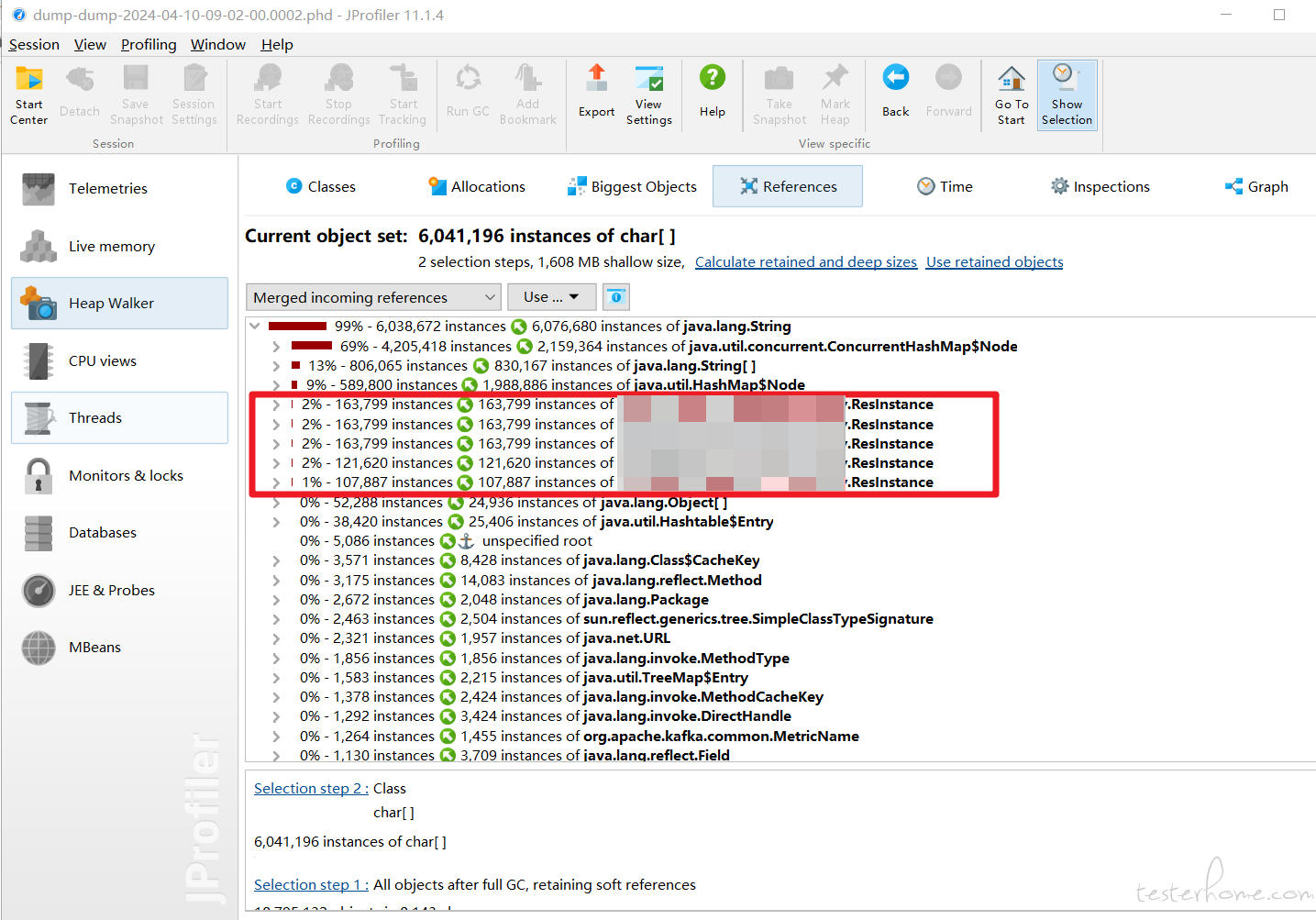Click the Selection step 1 link
Screen dimensions: 1316x920
[x=312, y=884]
